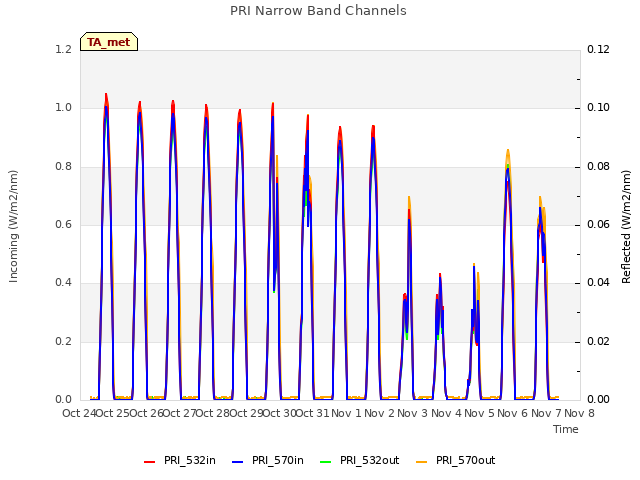Click the 0.04 right axis tick label

pos(598,282)
